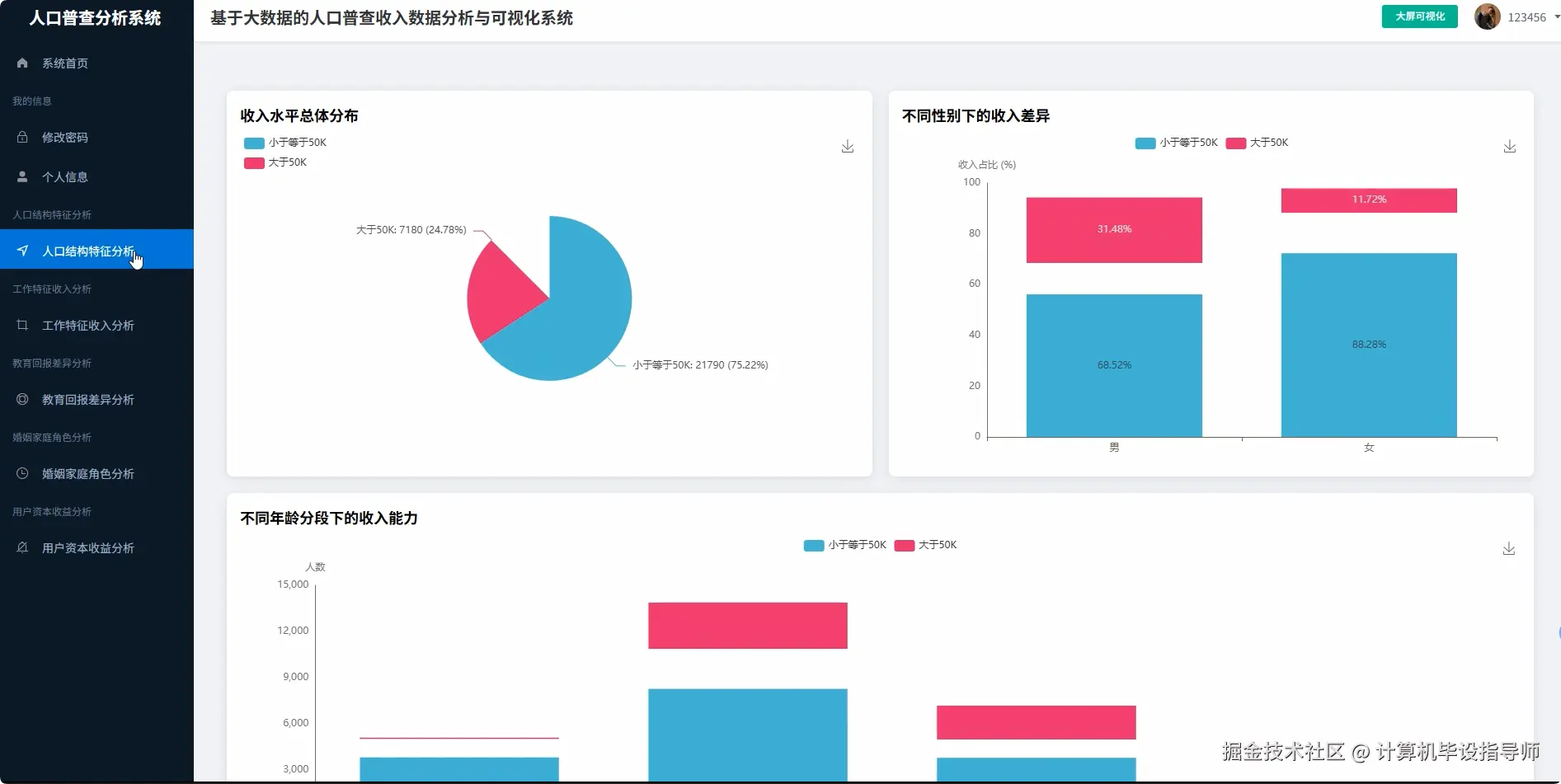The height and width of the screenshot is (784, 1561).
Task: Select the 人口结构特征分析 menu item
Action: [96, 249]
